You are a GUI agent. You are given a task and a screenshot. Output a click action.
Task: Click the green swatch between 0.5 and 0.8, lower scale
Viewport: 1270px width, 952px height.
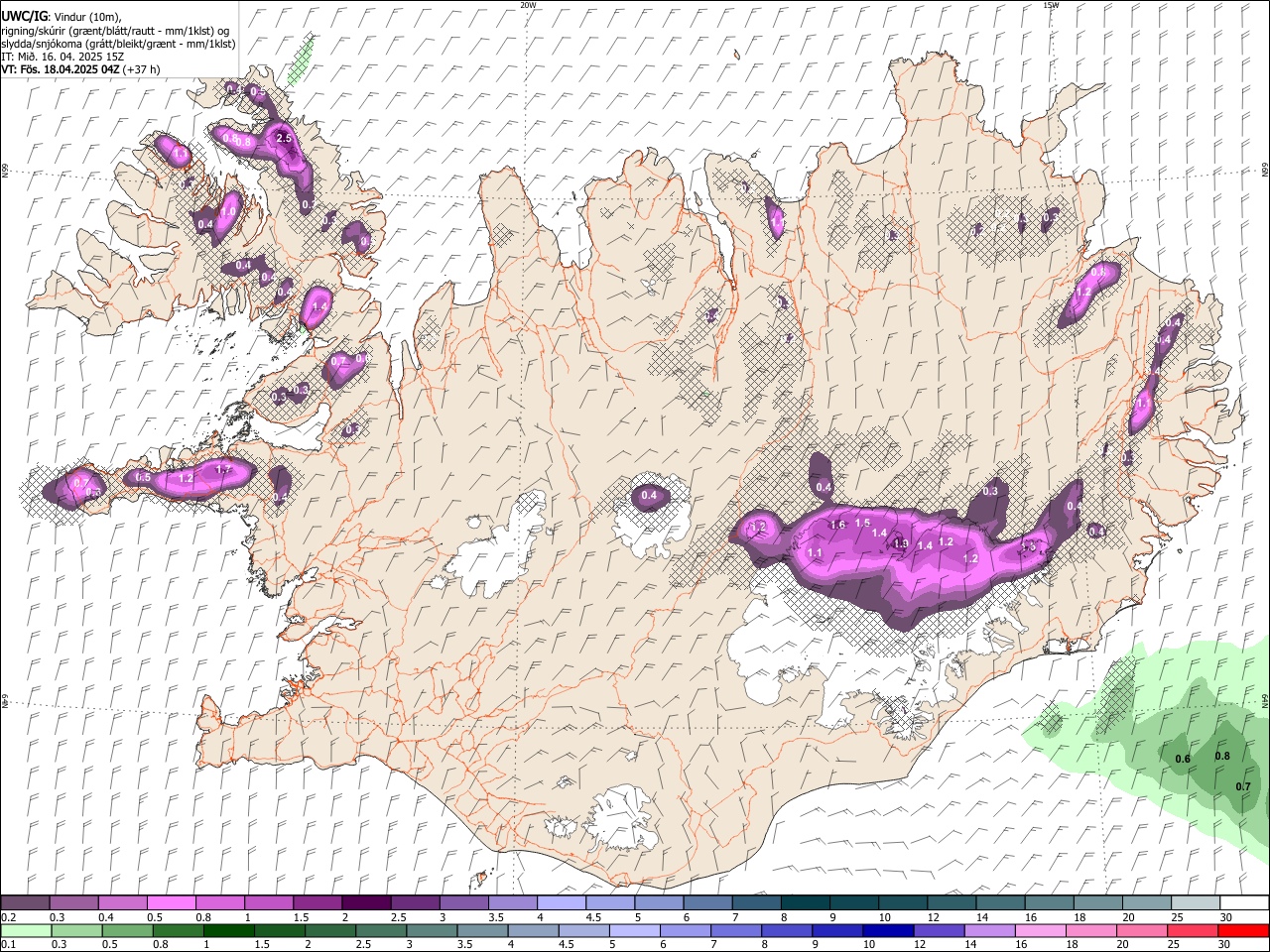[x=127, y=930]
